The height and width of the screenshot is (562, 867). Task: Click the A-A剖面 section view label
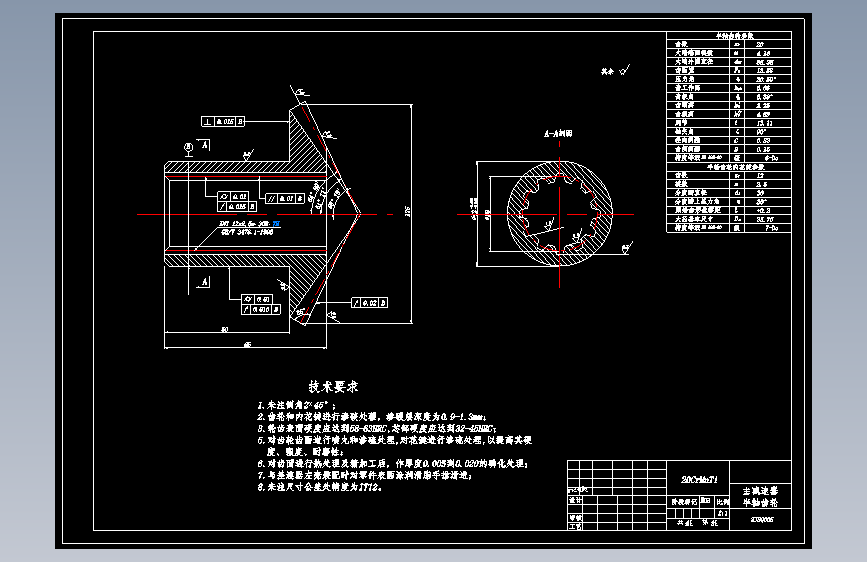tap(558, 133)
